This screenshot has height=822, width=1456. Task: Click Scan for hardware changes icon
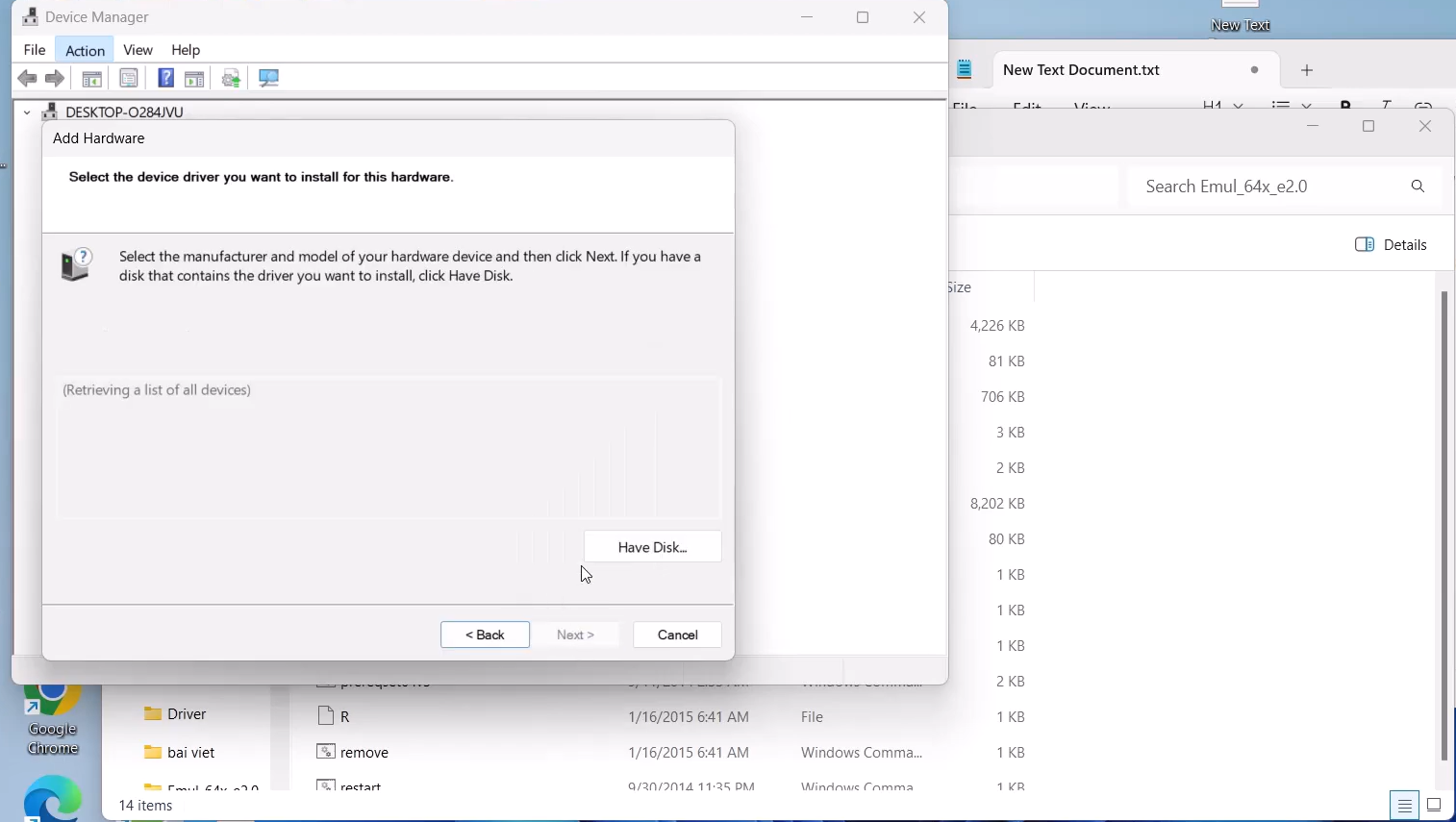tap(269, 79)
